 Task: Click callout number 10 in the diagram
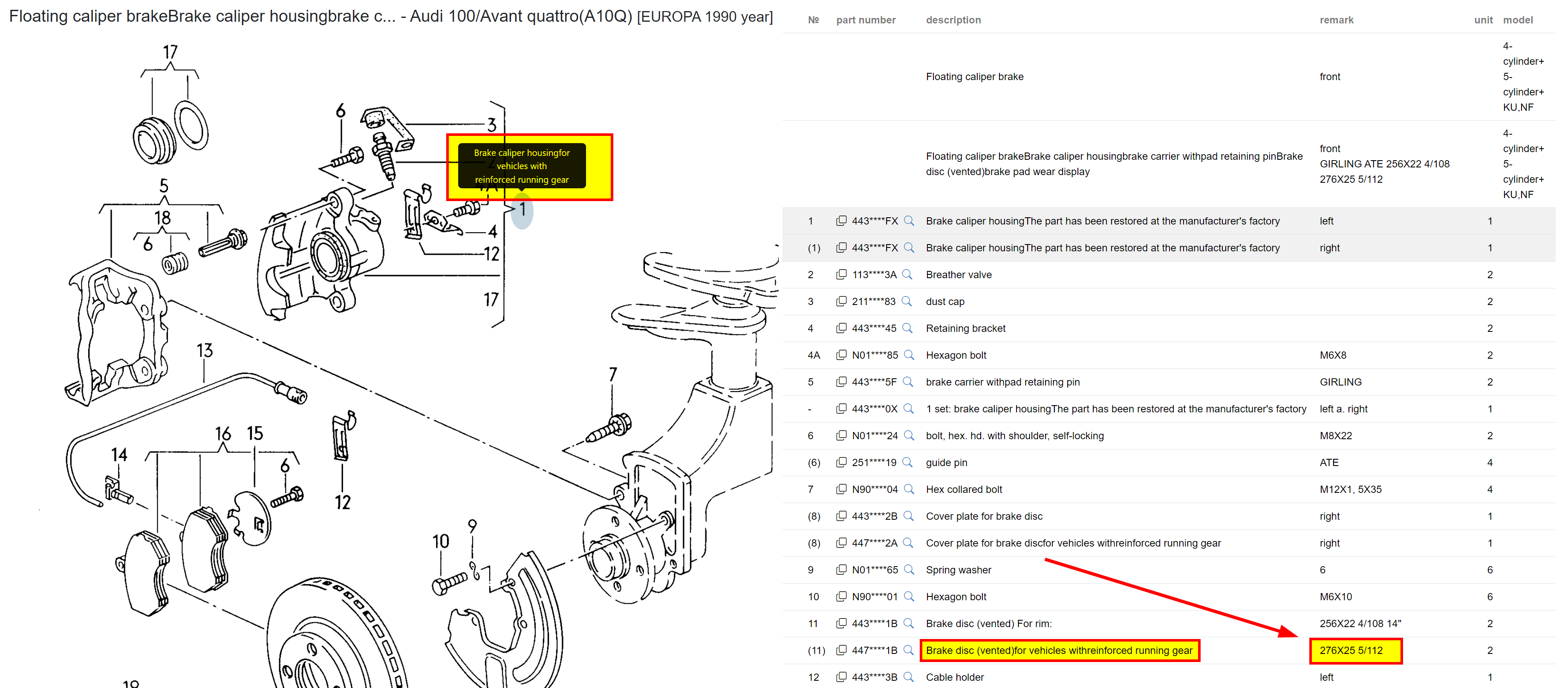pos(440,541)
